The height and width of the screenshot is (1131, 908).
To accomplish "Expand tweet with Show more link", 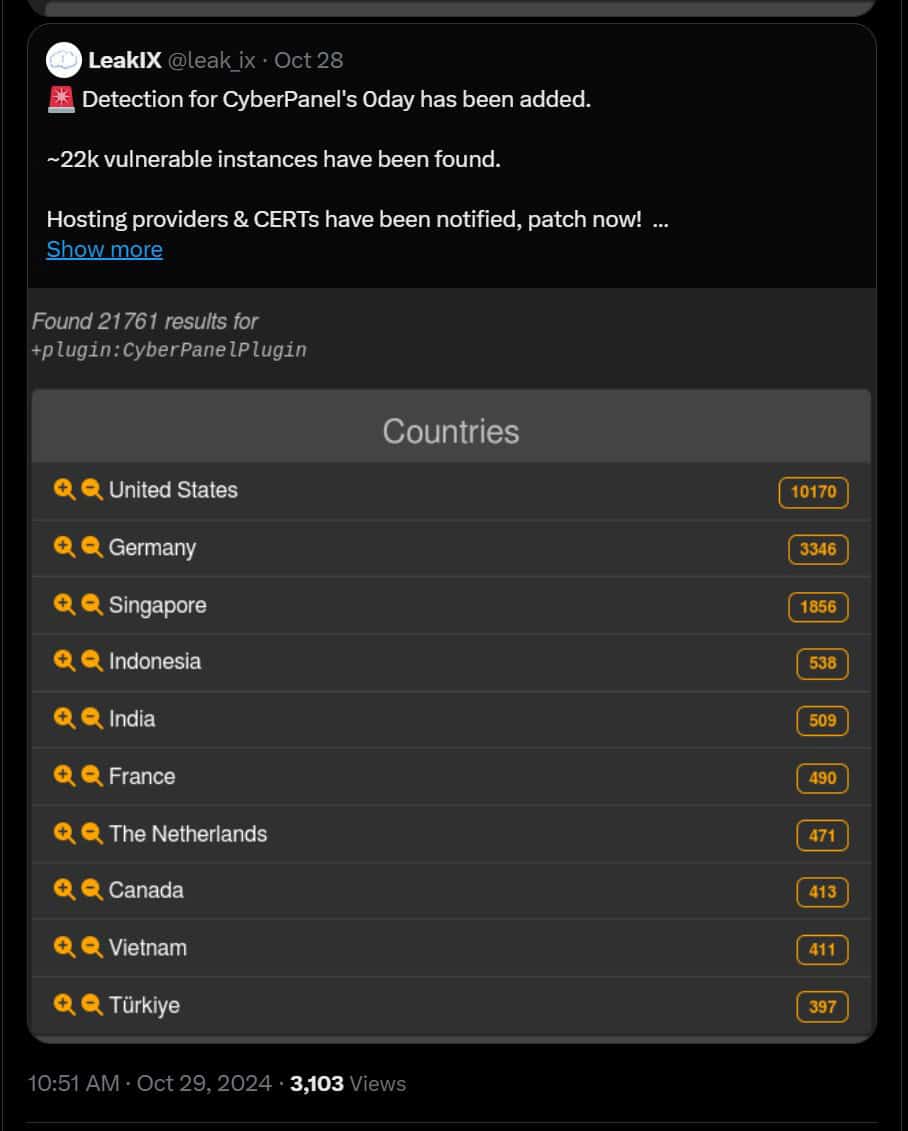I will (x=105, y=250).
